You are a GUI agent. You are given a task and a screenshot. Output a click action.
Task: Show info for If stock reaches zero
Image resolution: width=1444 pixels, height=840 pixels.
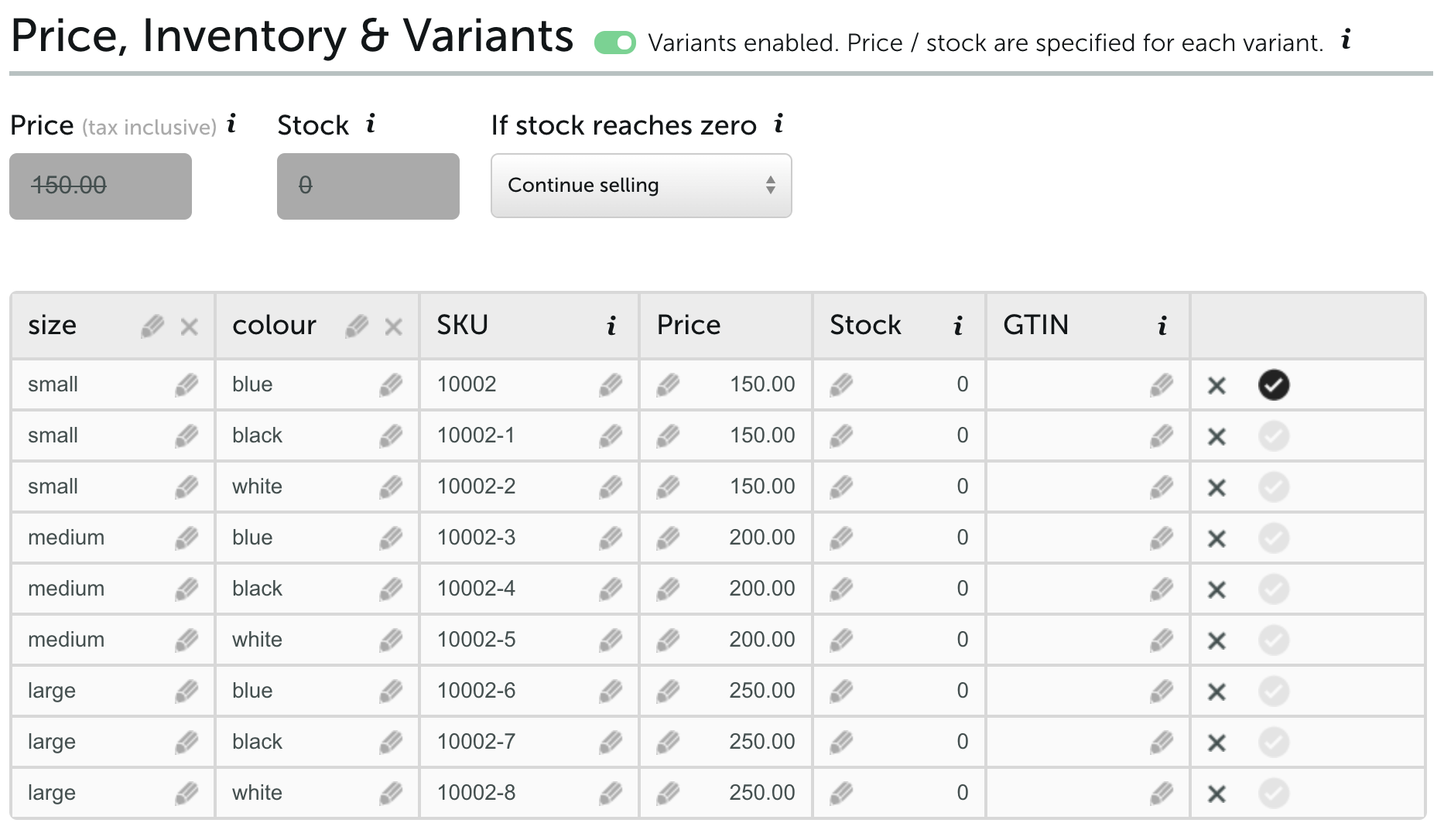(x=778, y=124)
